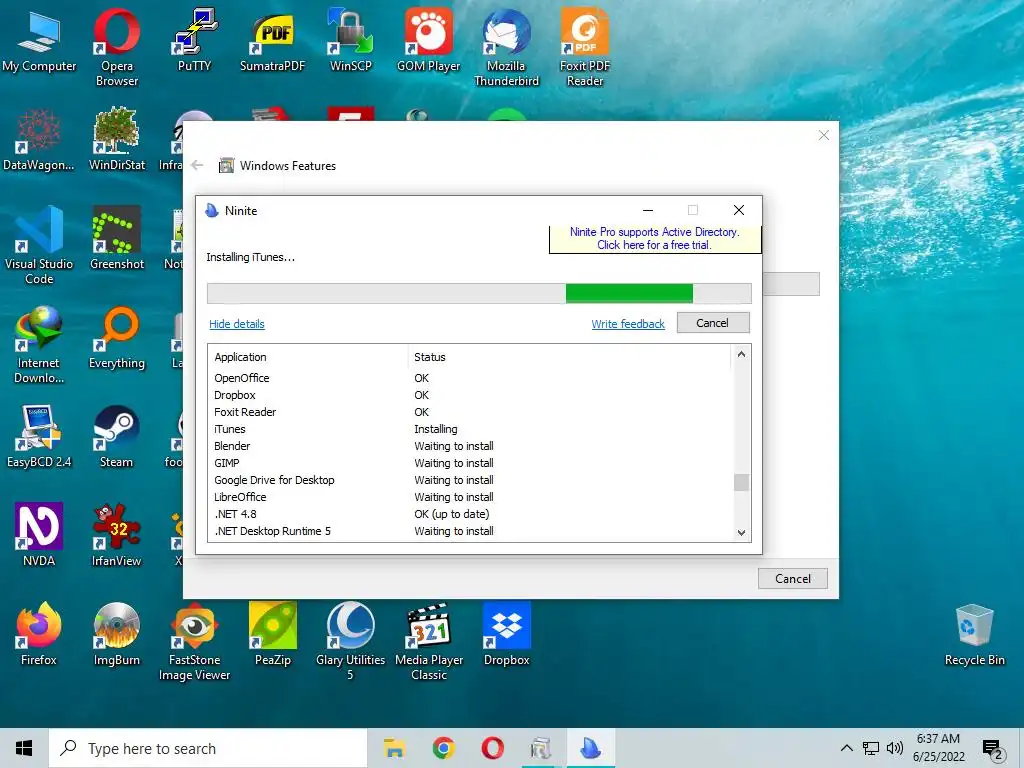Click the back arrow in Windows Features
The height and width of the screenshot is (768, 1024).
point(197,165)
